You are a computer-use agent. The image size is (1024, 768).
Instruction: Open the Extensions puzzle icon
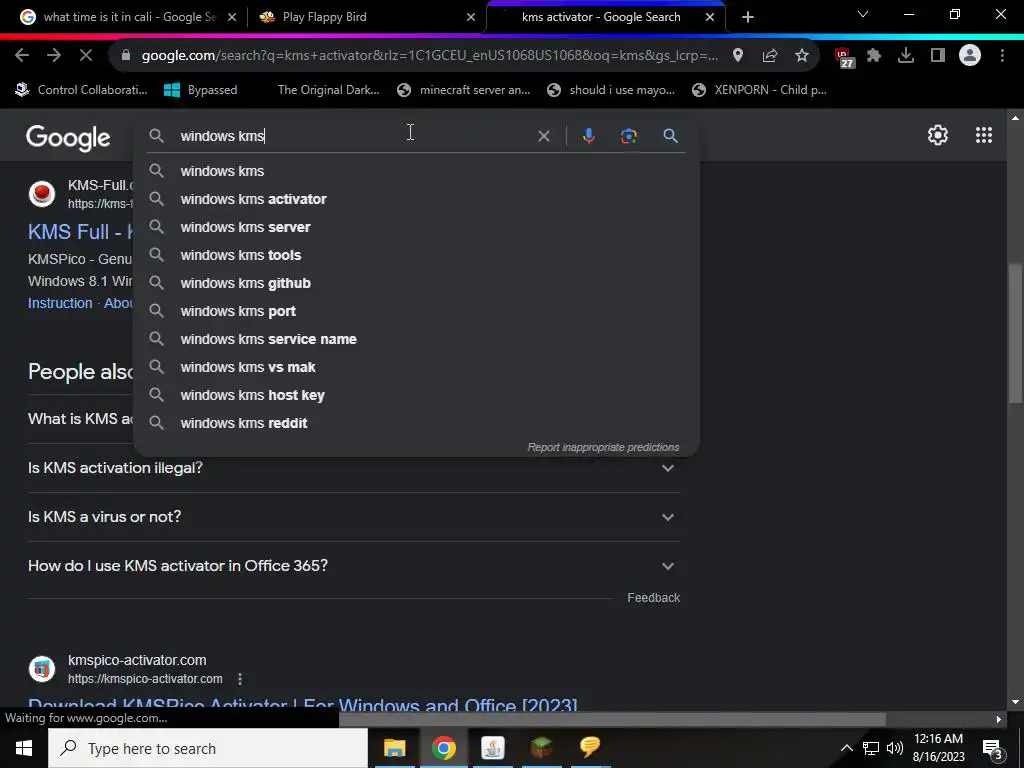[874, 56]
